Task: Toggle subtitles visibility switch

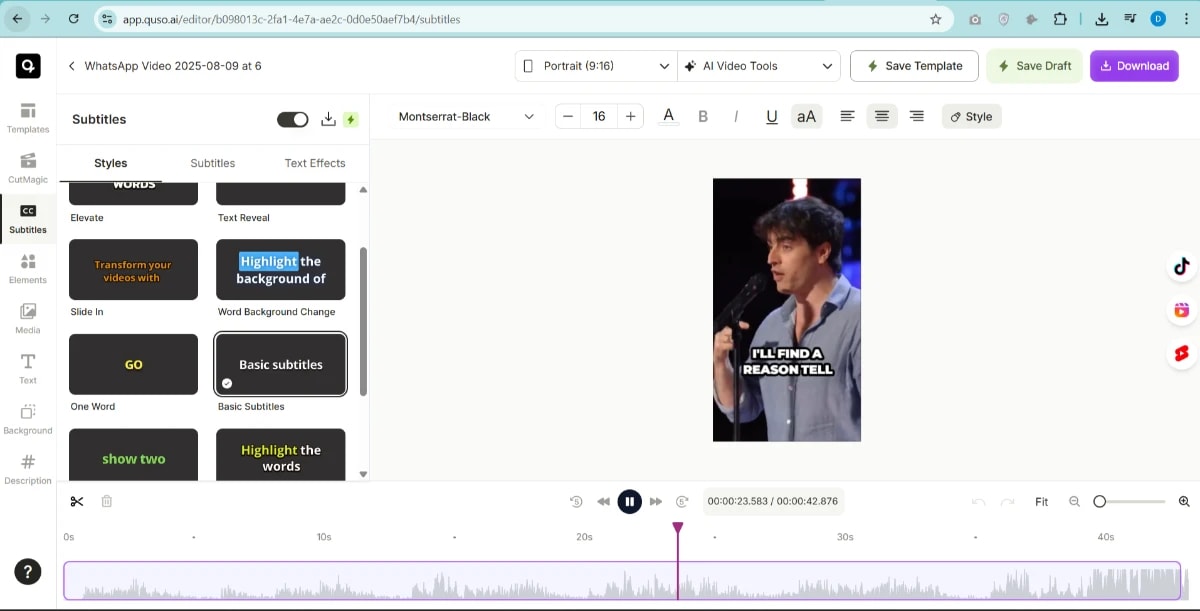Action: (292, 118)
